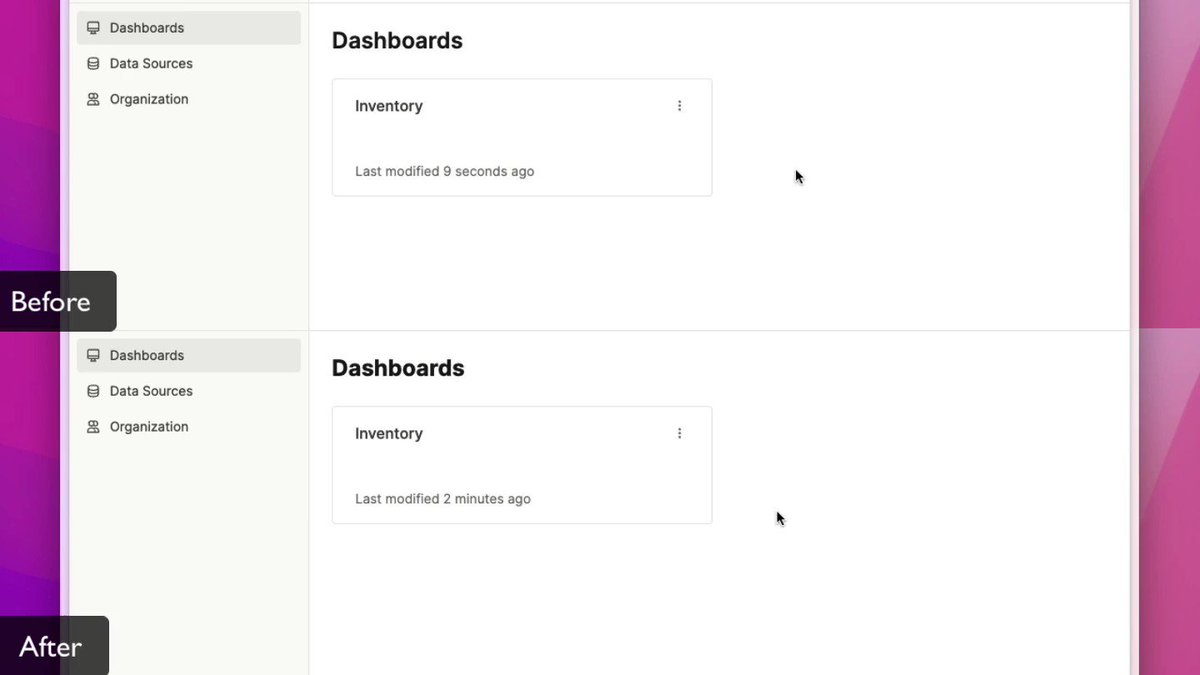Open the Organization label in the After sidebar
Viewport: 1200px width, 675px height.
149,427
